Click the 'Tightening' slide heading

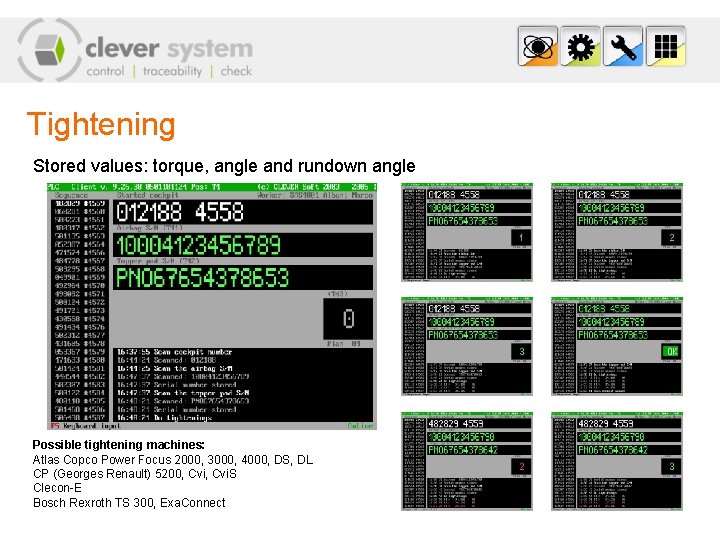tap(101, 125)
